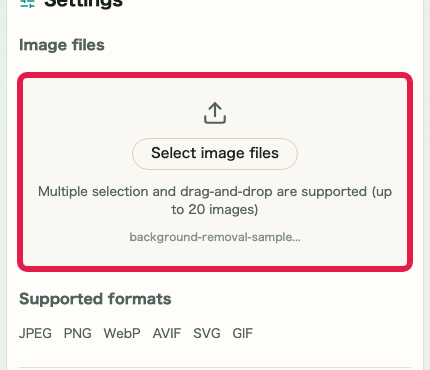The height and width of the screenshot is (370, 430).
Task: Click the Image files section label
Action: 62,45
